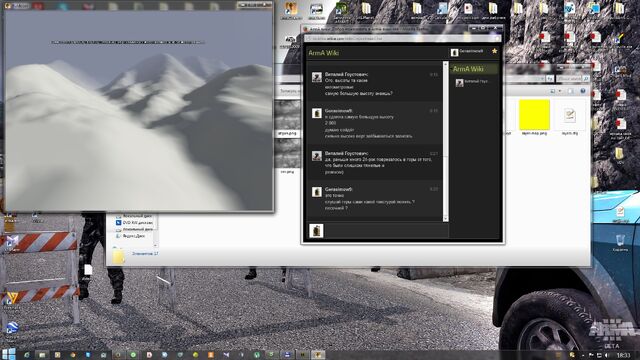
Task: Click the Recycle Bin desktop icon
Action: [620, 242]
